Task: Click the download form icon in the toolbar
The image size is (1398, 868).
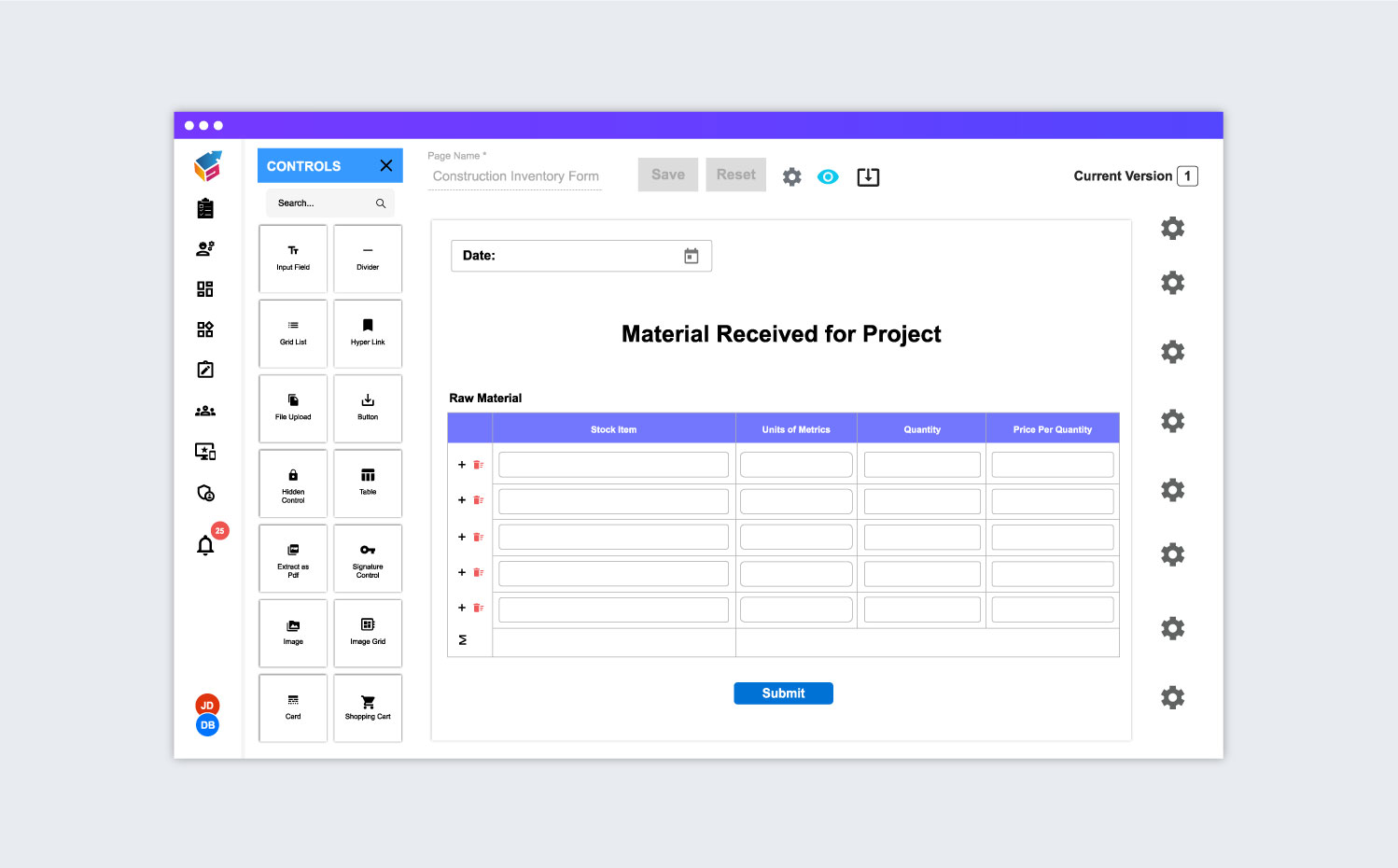Action: pyautogui.click(x=868, y=176)
